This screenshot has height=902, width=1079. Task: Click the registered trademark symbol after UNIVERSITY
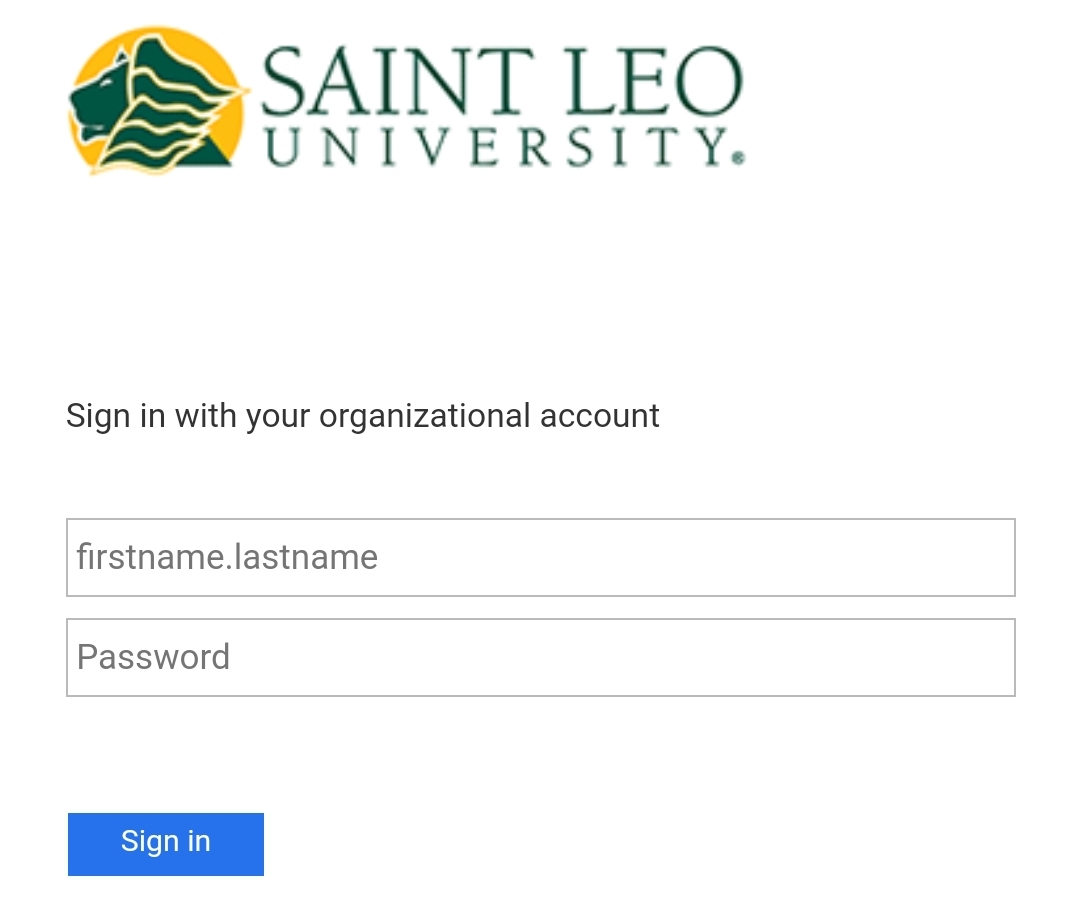coord(738,158)
